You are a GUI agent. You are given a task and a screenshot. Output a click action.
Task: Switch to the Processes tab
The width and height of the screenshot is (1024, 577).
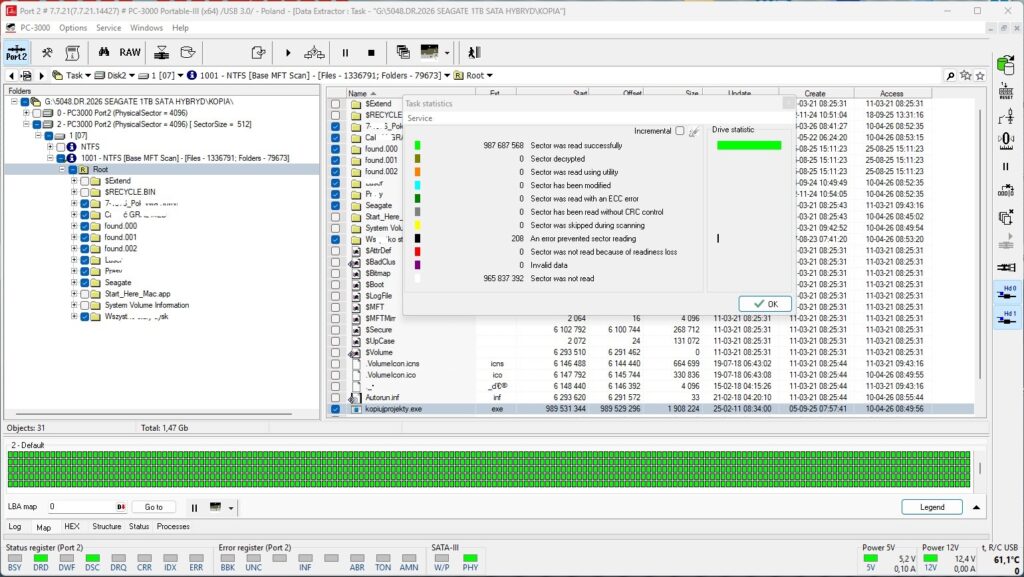pos(173,526)
